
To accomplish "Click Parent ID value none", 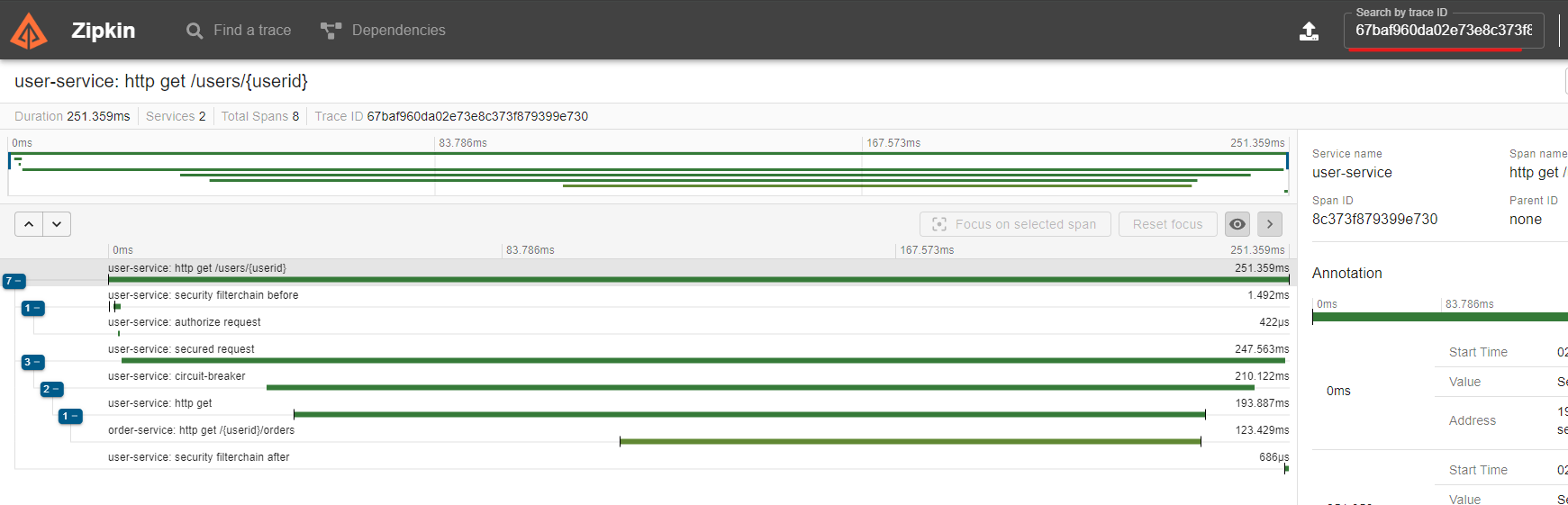I will (1526, 219).
